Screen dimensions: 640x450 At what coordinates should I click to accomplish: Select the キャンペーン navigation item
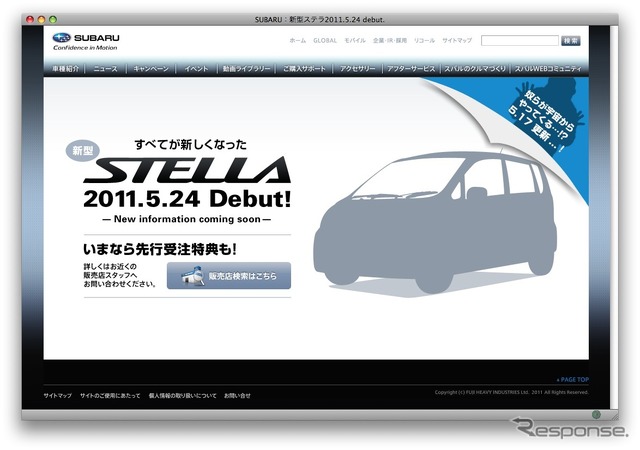pos(151,69)
